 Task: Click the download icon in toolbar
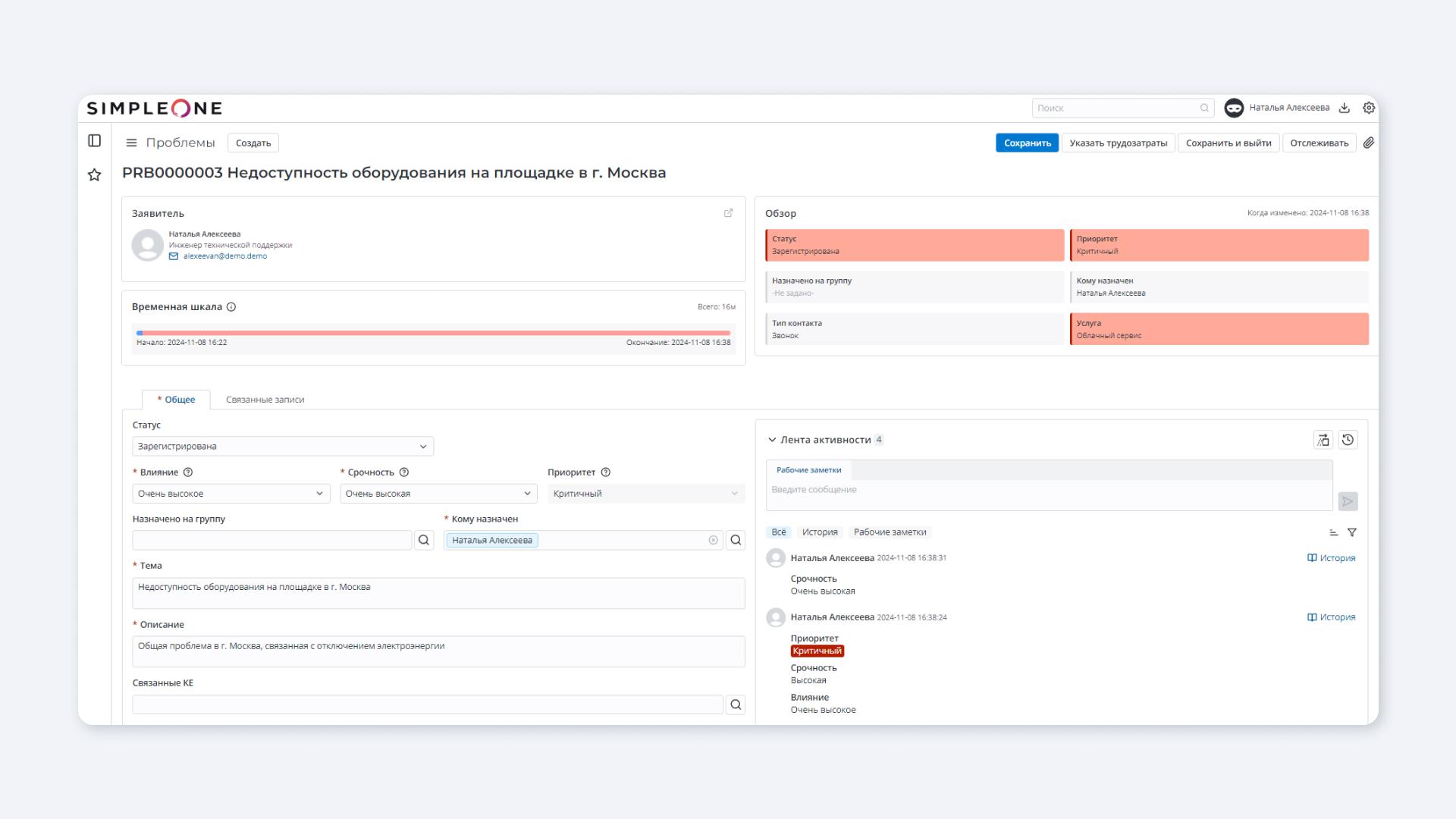pos(1345,108)
